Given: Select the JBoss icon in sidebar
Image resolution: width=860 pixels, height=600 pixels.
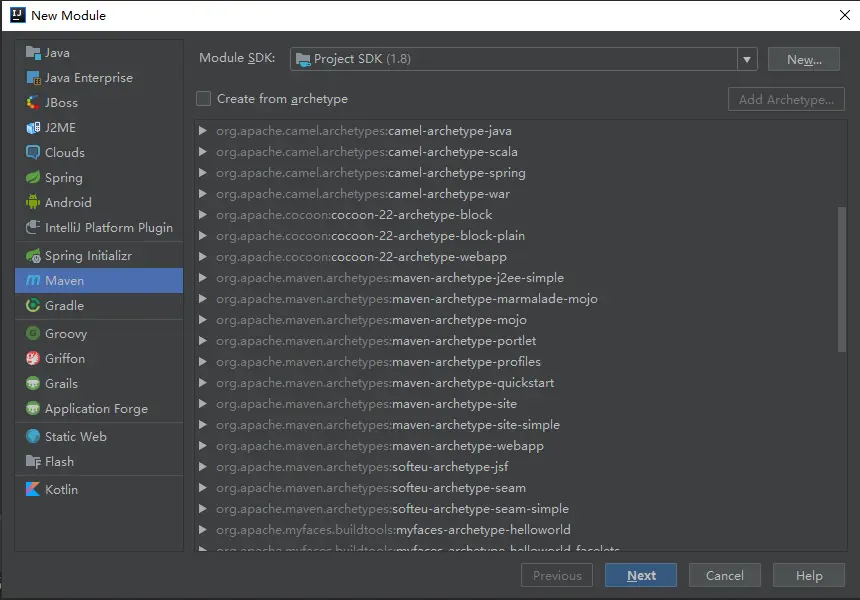Looking at the screenshot, I should pos(33,103).
